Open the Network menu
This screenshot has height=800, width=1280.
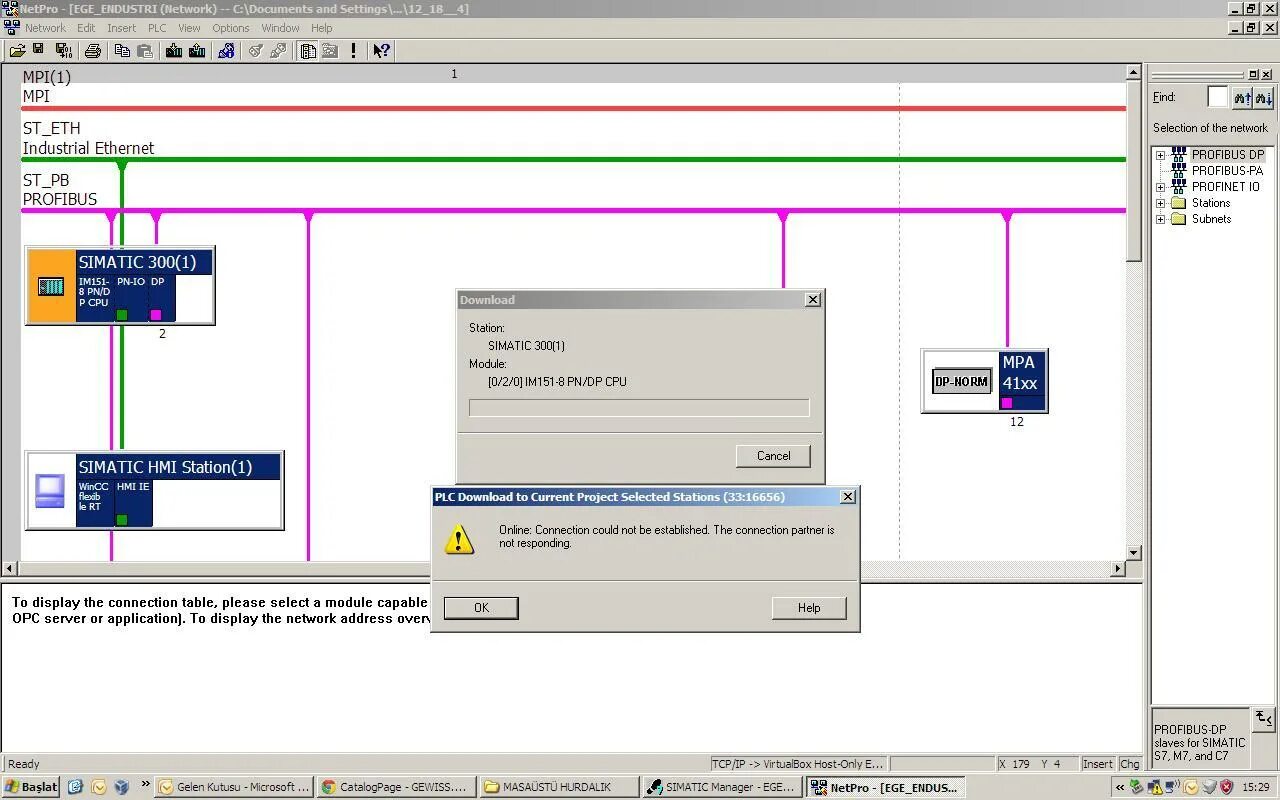45,28
